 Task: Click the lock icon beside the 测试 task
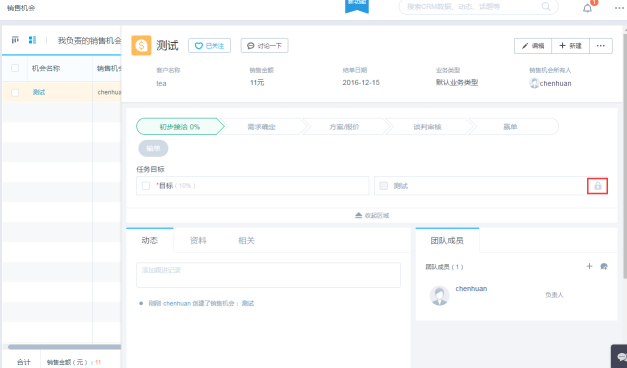tap(597, 186)
